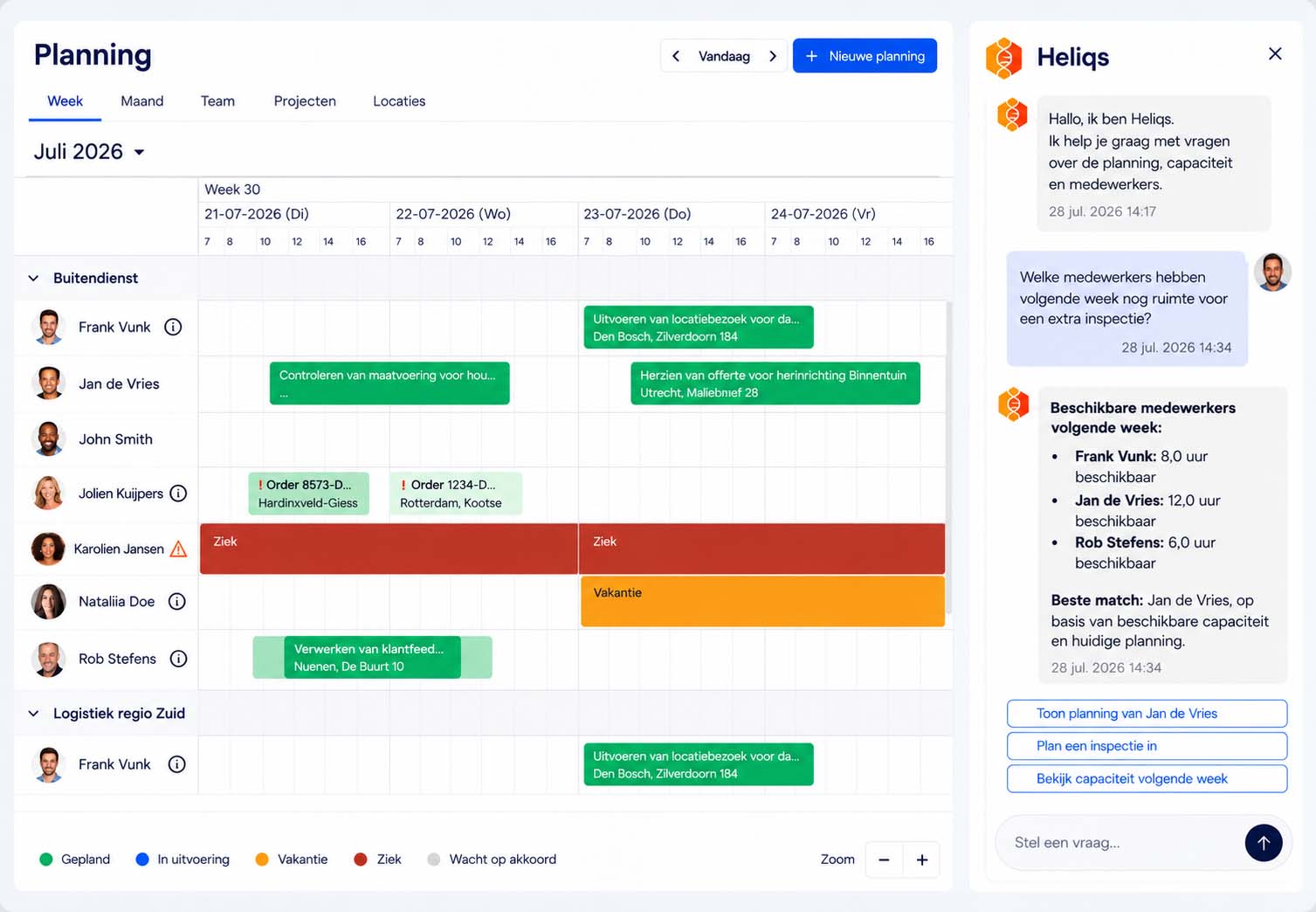The width and height of the screenshot is (1316, 912).
Task: Send the question with the arrow button
Action: pos(1263,842)
